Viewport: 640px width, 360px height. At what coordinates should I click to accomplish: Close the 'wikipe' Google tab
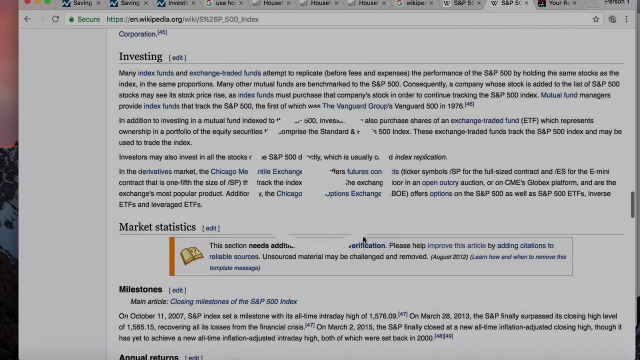(431, 3)
